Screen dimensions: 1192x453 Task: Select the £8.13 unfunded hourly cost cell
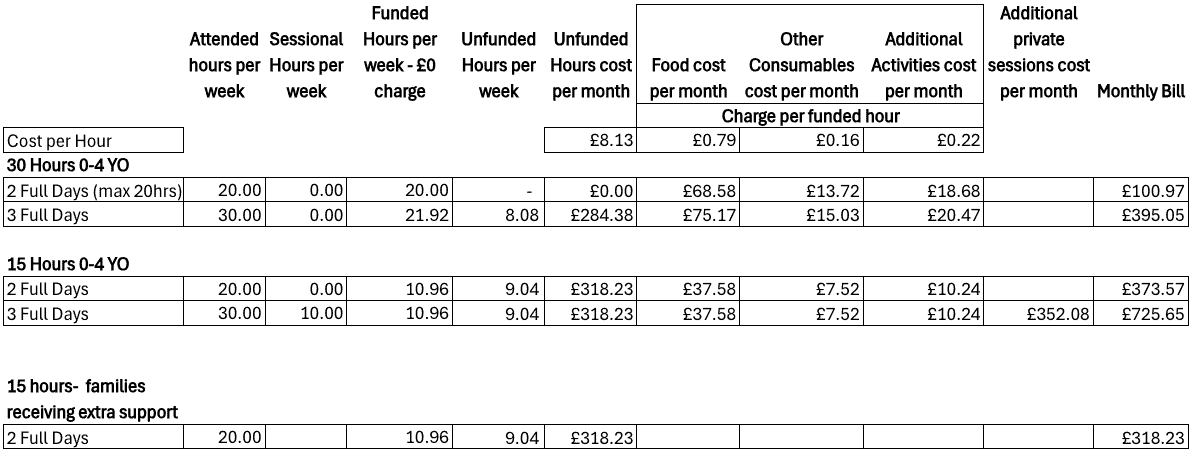click(590, 140)
